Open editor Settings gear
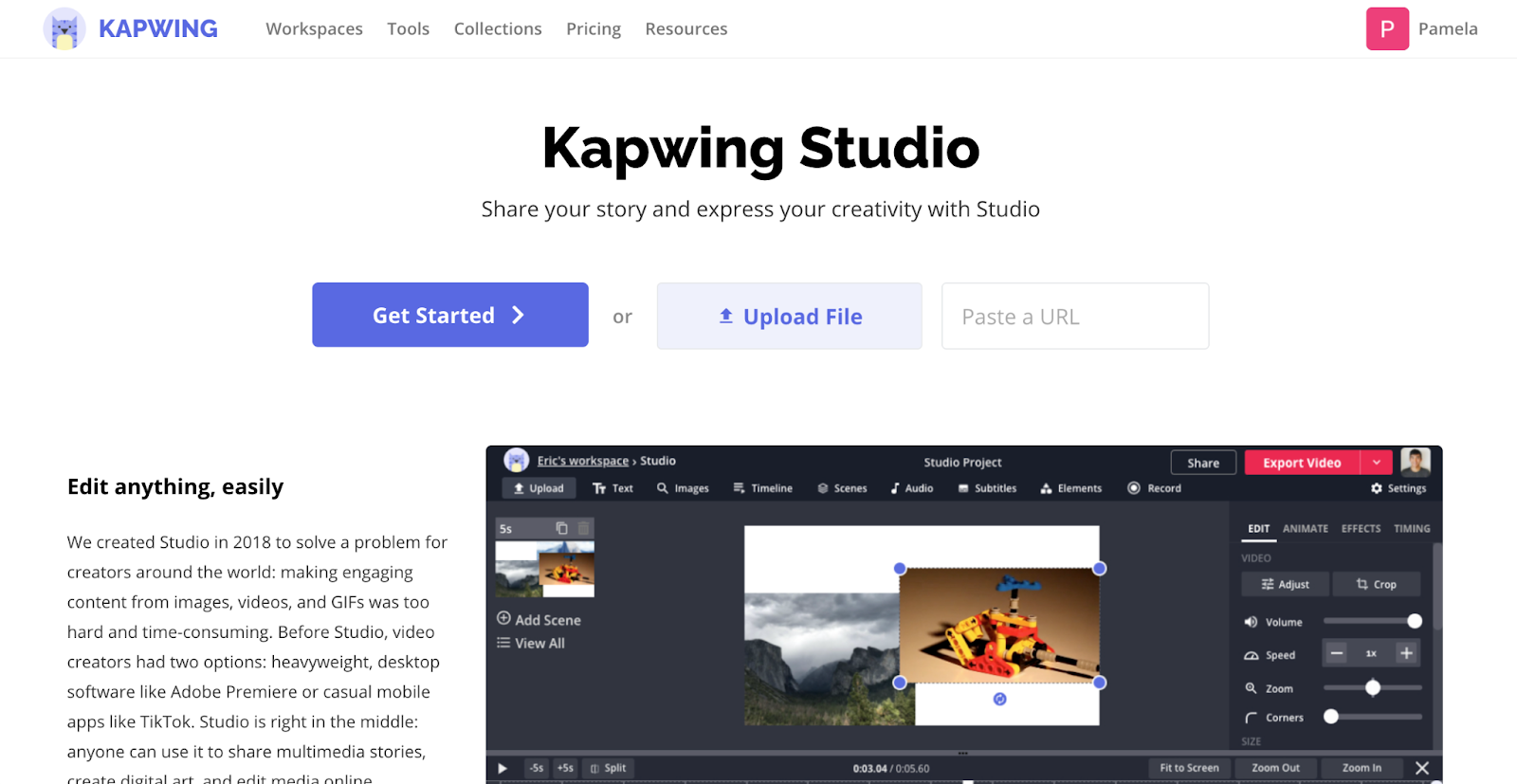Image resolution: width=1517 pixels, height=784 pixels. [1398, 488]
